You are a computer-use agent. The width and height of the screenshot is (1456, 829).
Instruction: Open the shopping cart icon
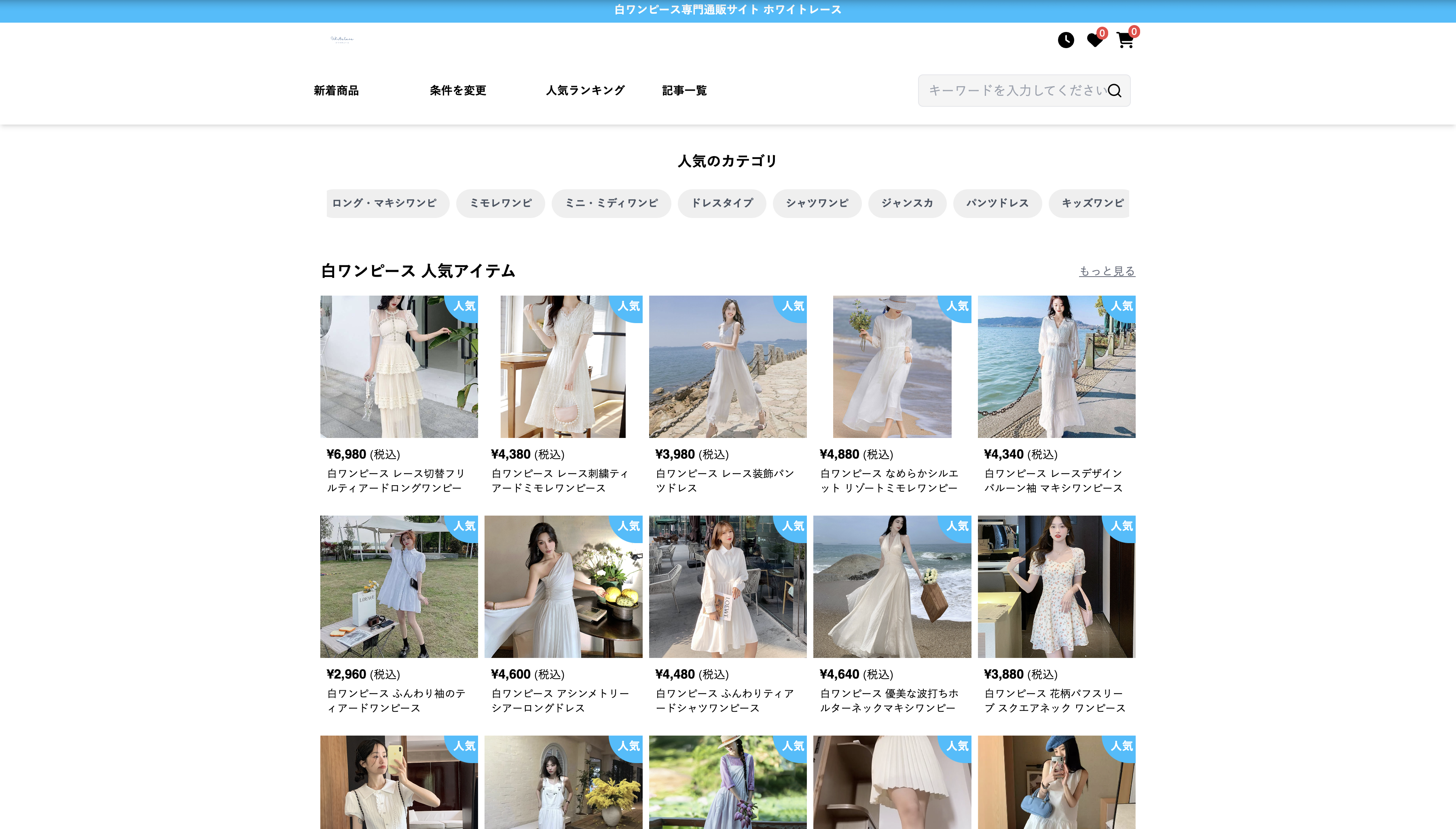point(1125,40)
